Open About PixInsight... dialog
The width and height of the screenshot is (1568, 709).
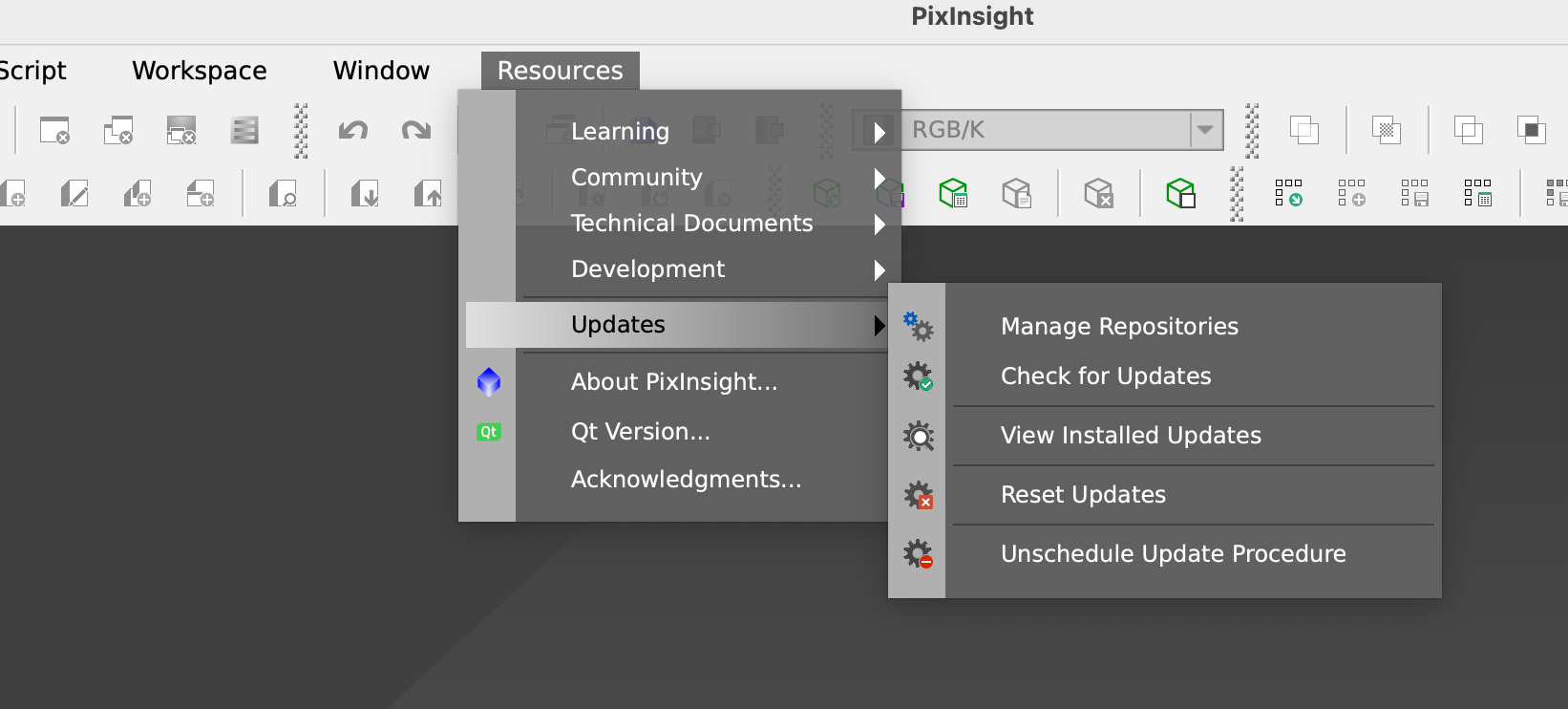click(x=677, y=382)
